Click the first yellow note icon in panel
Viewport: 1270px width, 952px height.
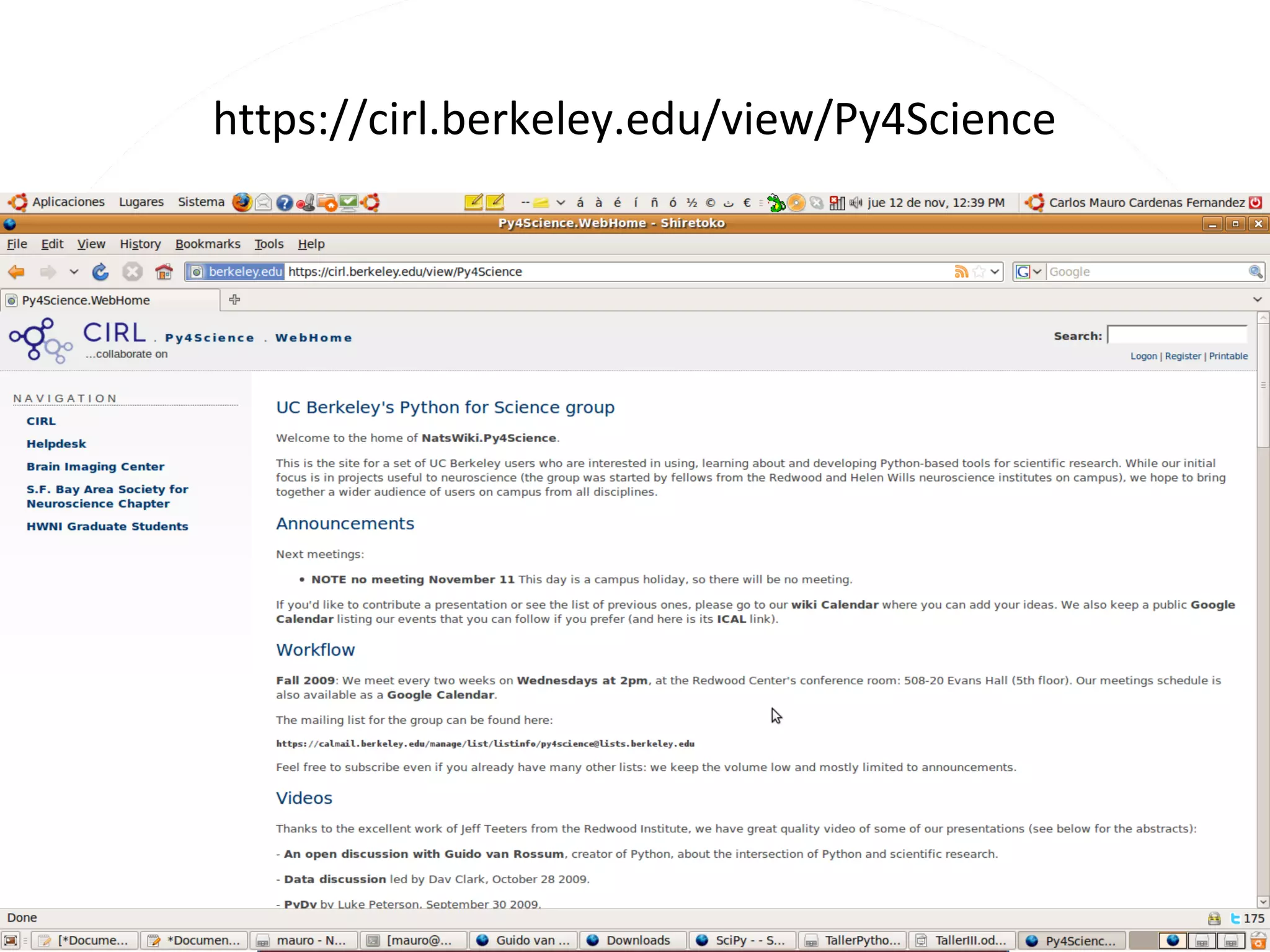click(474, 202)
